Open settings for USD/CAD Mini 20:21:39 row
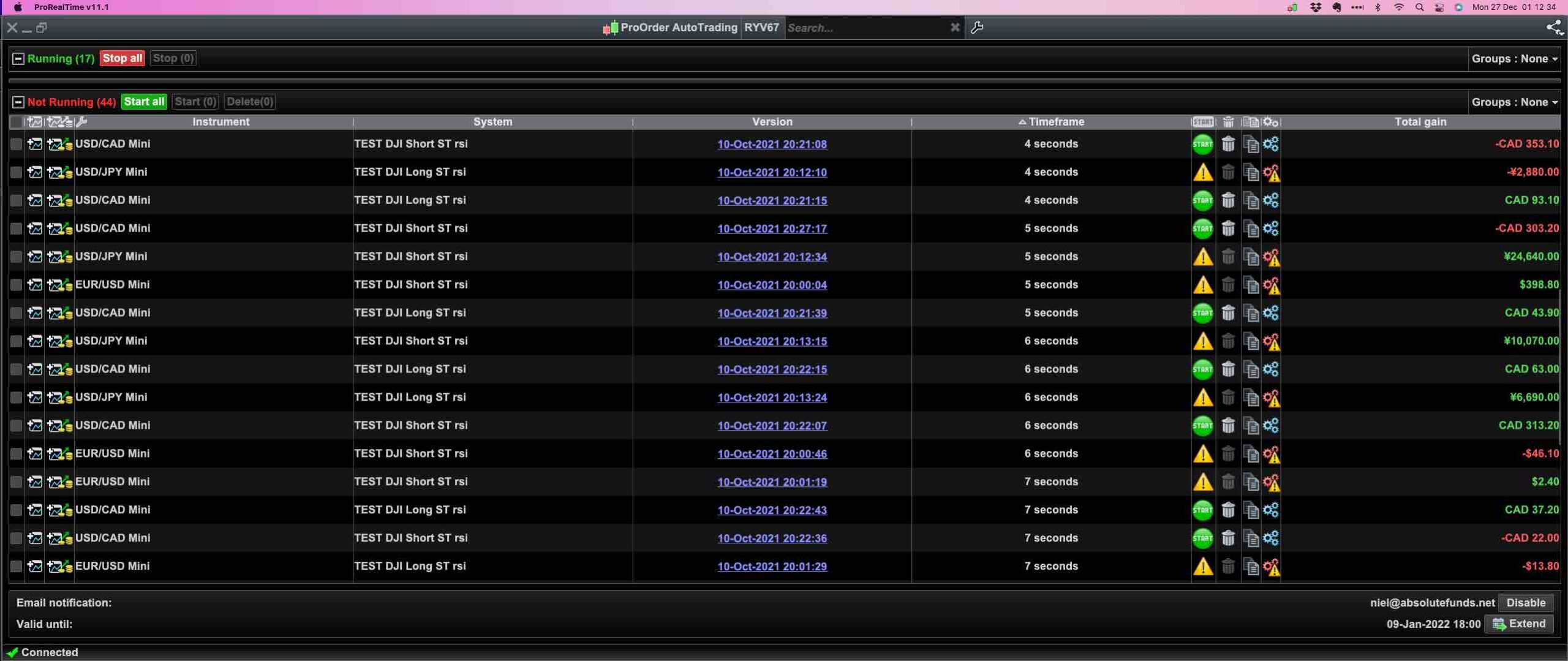 pyautogui.click(x=1271, y=313)
